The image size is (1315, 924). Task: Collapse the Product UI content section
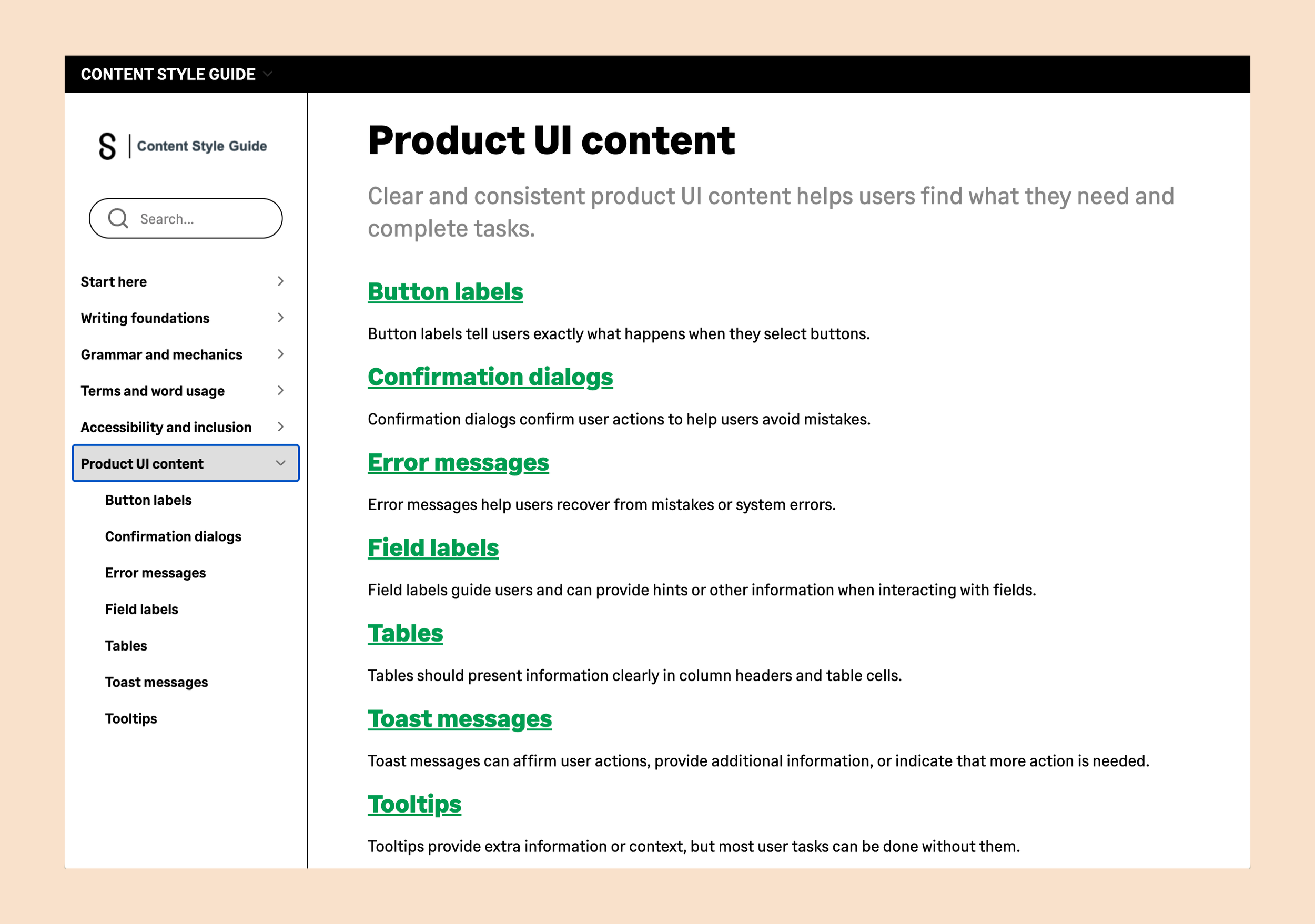coord(280,463)
